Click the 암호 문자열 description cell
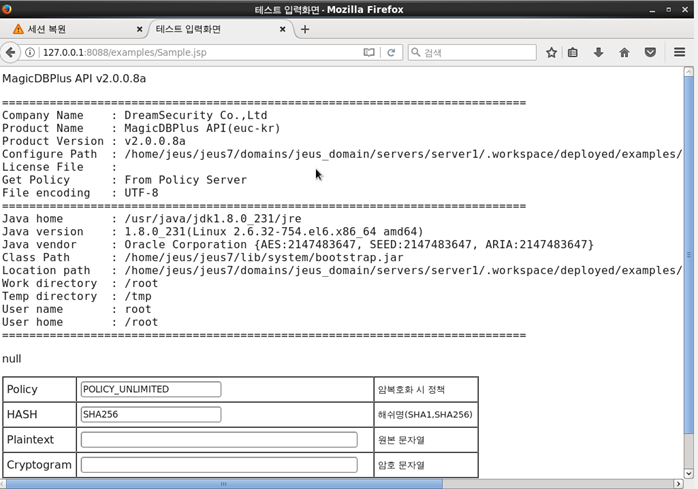The width and height of the screenshot is (698, 489). pyautogui.click(x=426, y=465)
